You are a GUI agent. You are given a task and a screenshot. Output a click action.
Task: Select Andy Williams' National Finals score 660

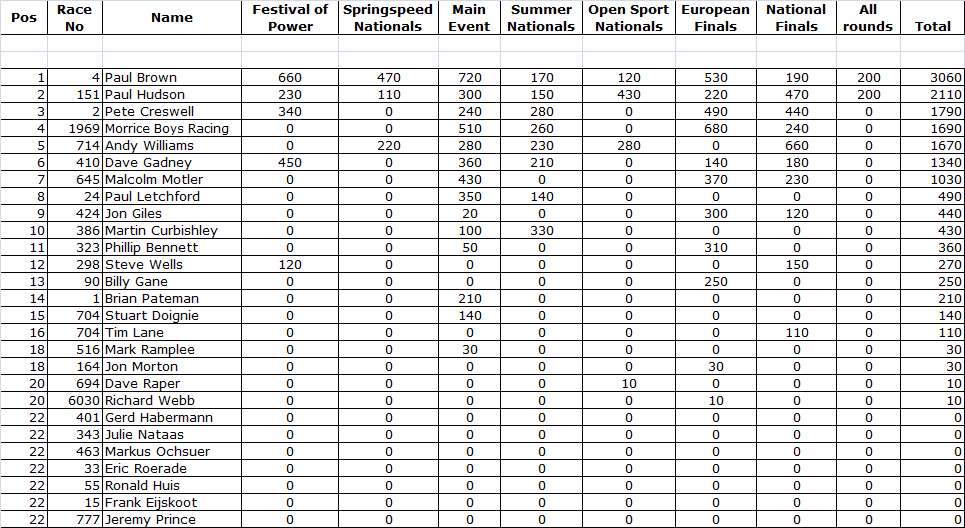coord(796,145)
